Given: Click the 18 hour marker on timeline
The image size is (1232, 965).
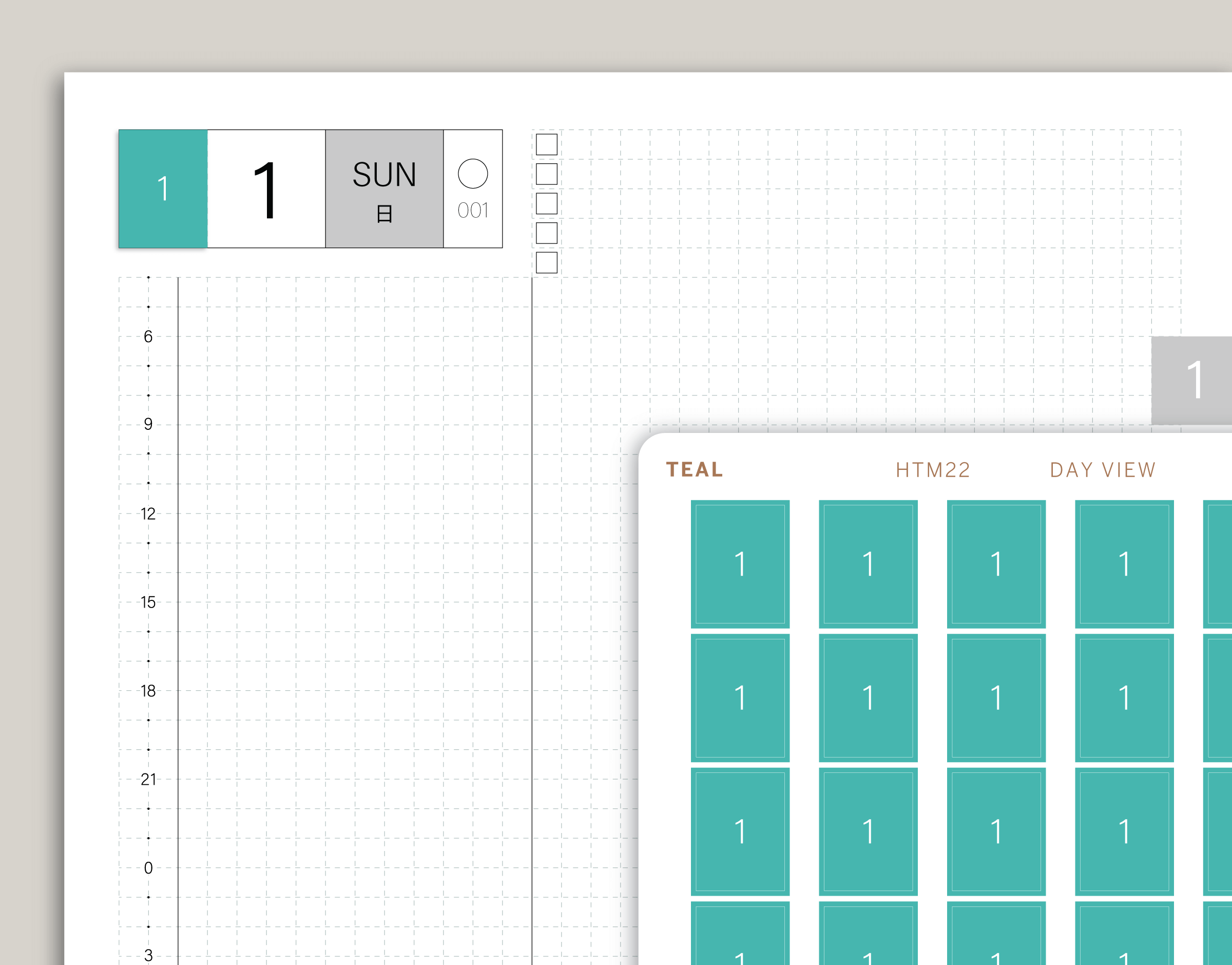Looking at the screenshot, I should point(148,691).
